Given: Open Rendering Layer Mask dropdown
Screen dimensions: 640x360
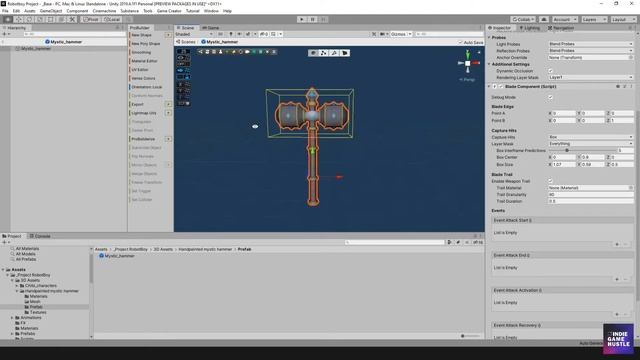Looking at the screenshot, I should (x=591, y=77).
